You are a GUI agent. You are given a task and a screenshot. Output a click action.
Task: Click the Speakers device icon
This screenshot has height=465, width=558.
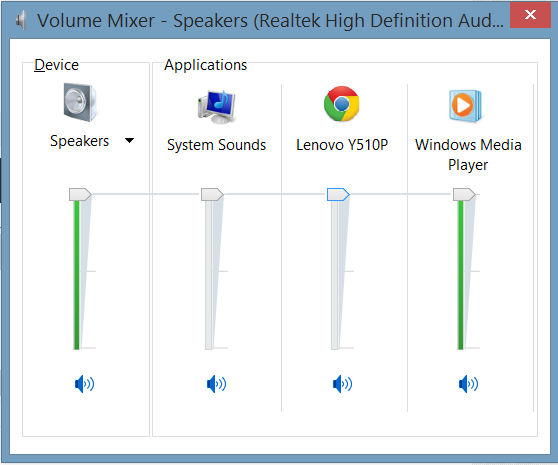tap(80, 102)
